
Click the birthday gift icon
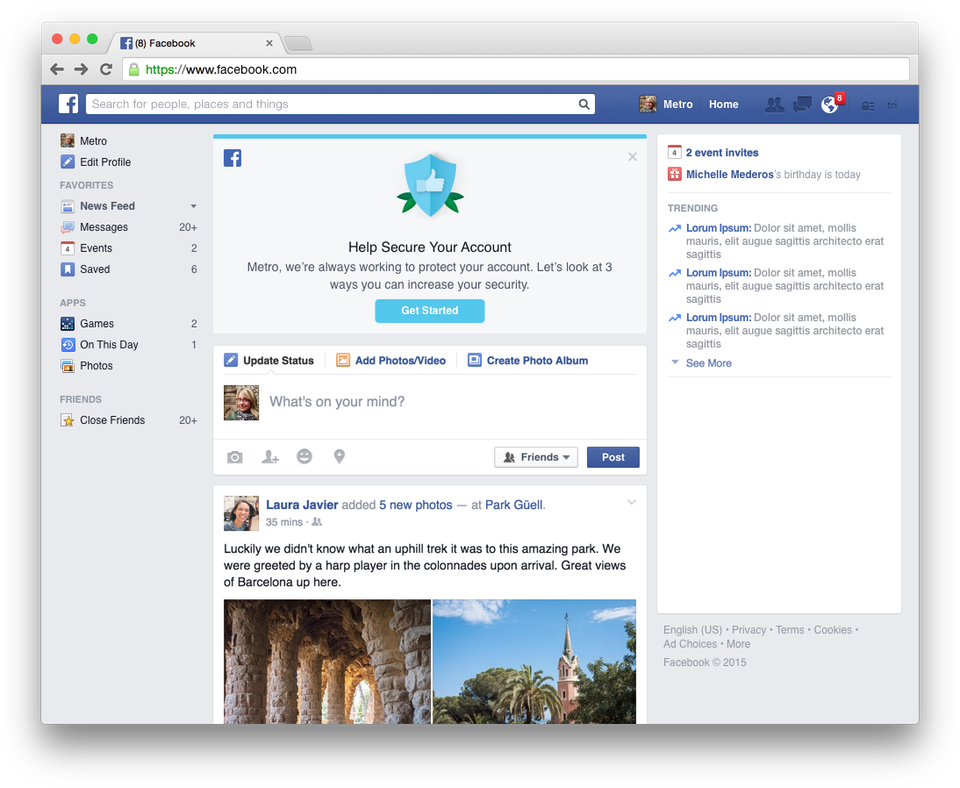[x=674, y=174]
